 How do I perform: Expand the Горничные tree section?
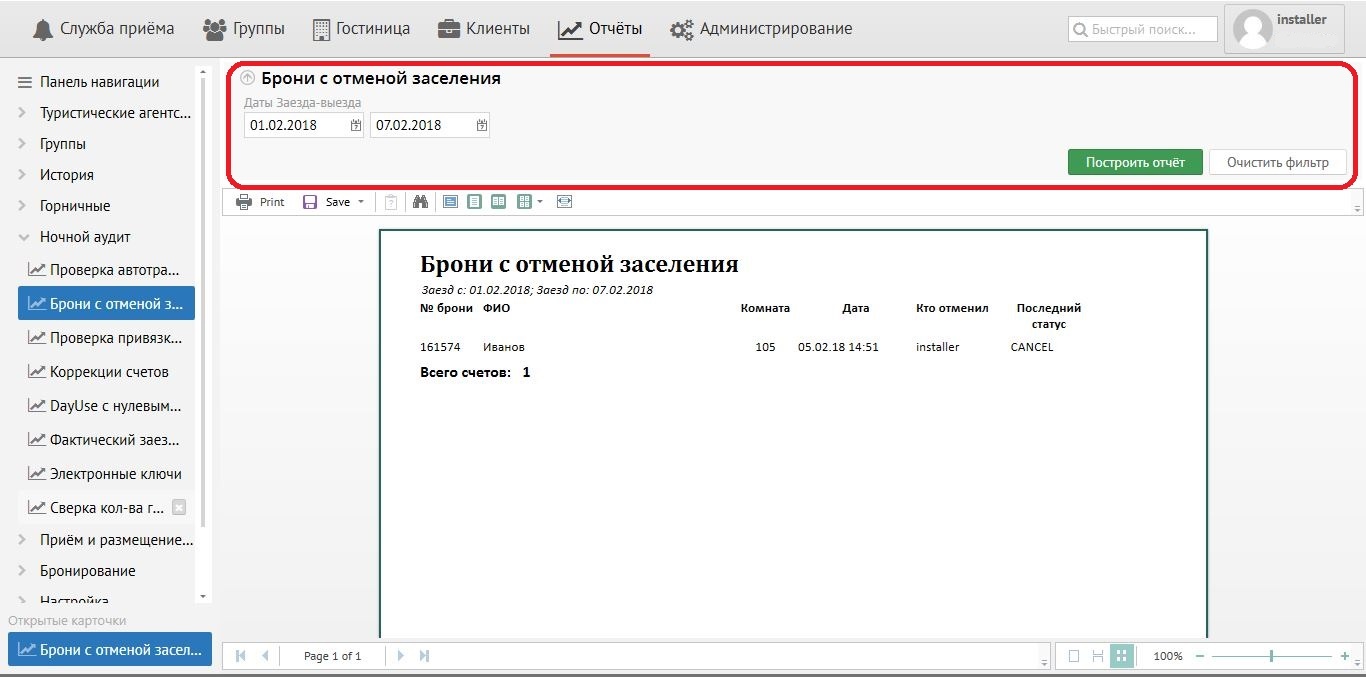22,206
